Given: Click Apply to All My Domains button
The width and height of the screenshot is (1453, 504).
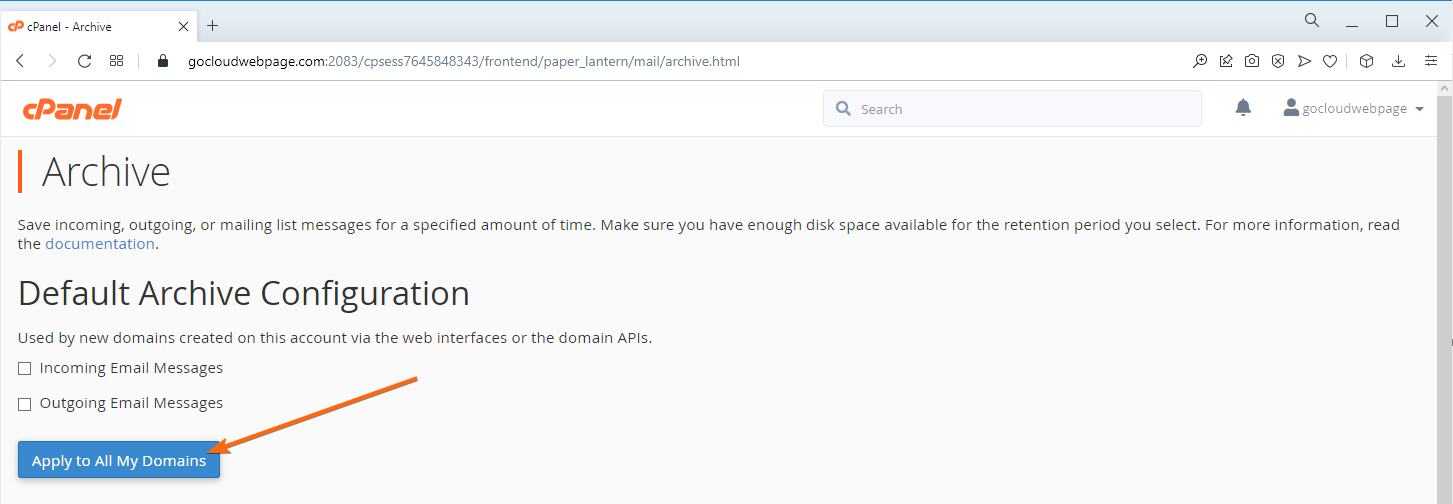Looking at the screenshot, I should pos(119,460).
